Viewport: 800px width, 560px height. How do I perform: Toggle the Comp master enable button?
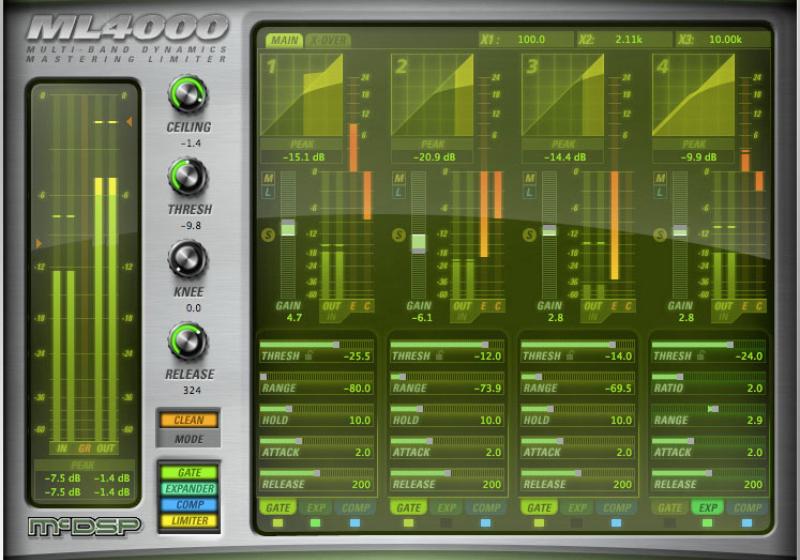189,504
